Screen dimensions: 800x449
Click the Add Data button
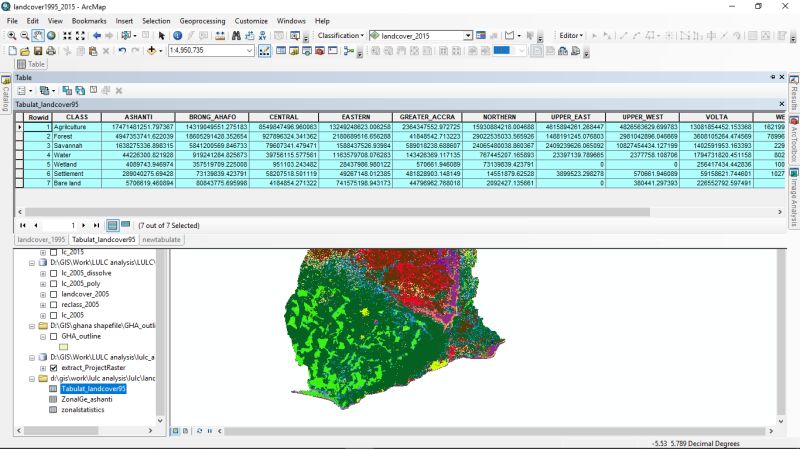tap(152, 51)
